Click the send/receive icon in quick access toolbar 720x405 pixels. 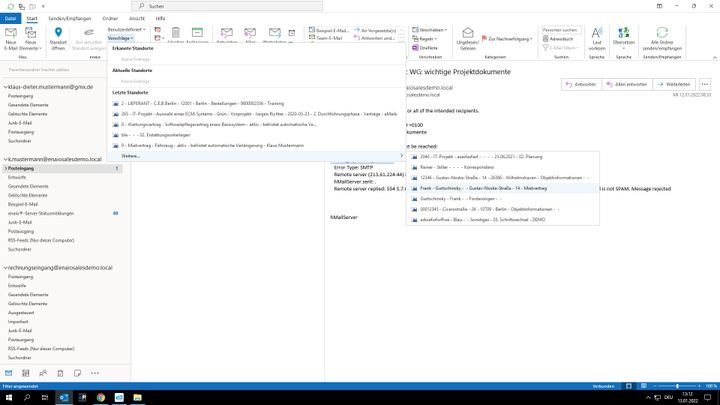point(11,6)
